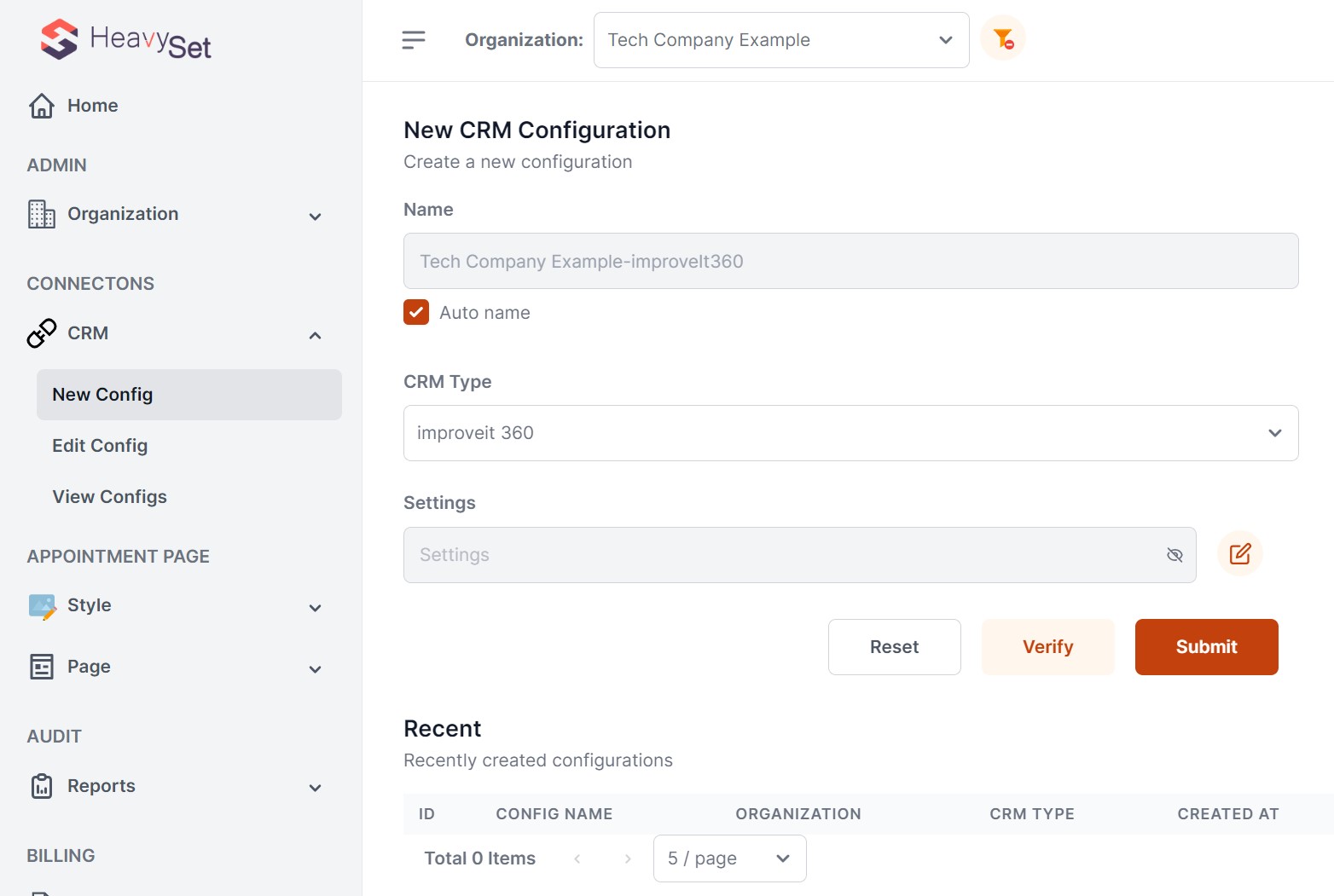The image size is (1334, 896).
Task: Open Edit Config in sidebar
Action: pos(100,446)
